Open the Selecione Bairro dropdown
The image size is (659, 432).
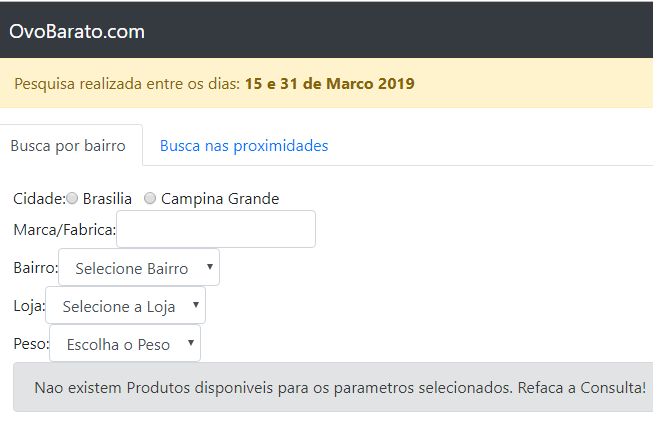coord(139,267)
